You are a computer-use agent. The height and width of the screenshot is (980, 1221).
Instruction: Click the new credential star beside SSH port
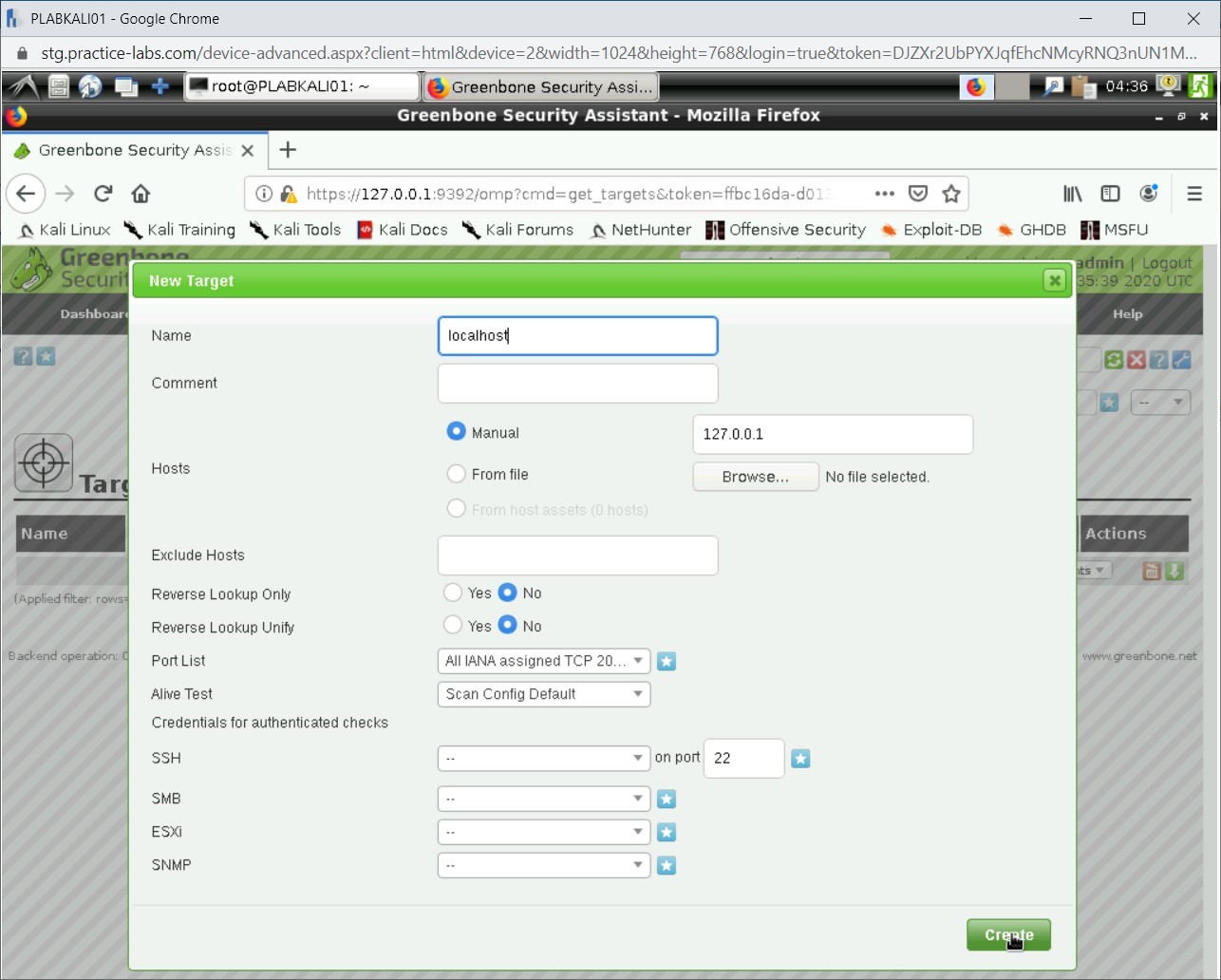800,759
